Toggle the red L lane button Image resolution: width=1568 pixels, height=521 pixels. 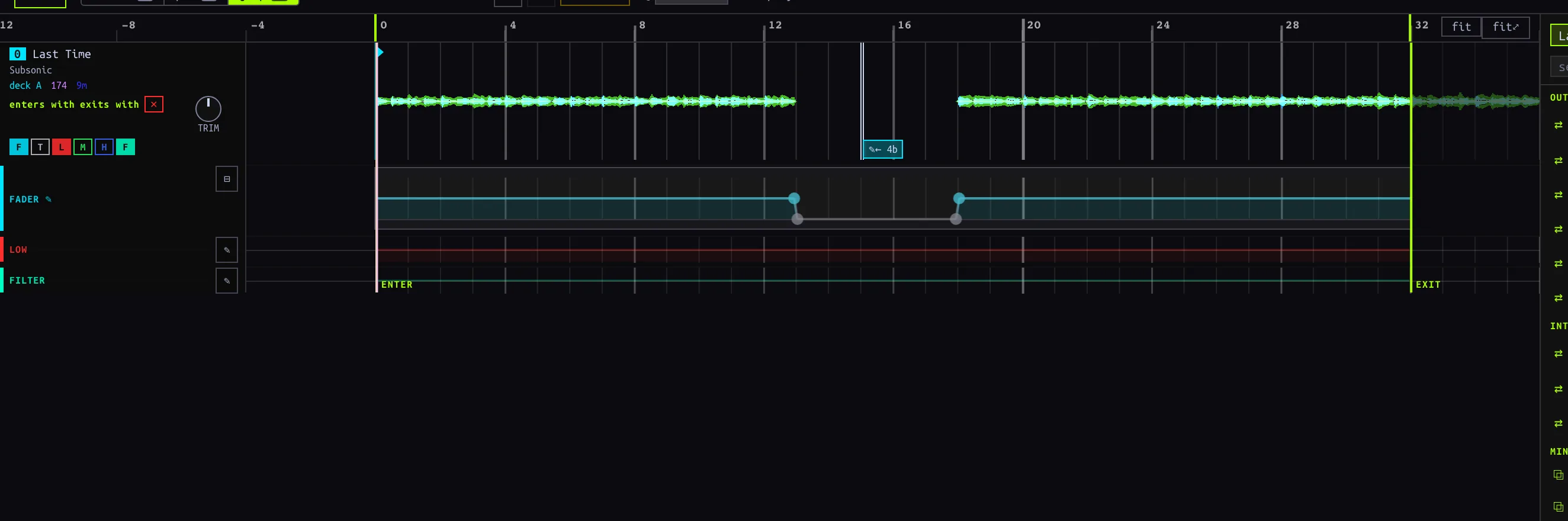click(x=62, y=147)
